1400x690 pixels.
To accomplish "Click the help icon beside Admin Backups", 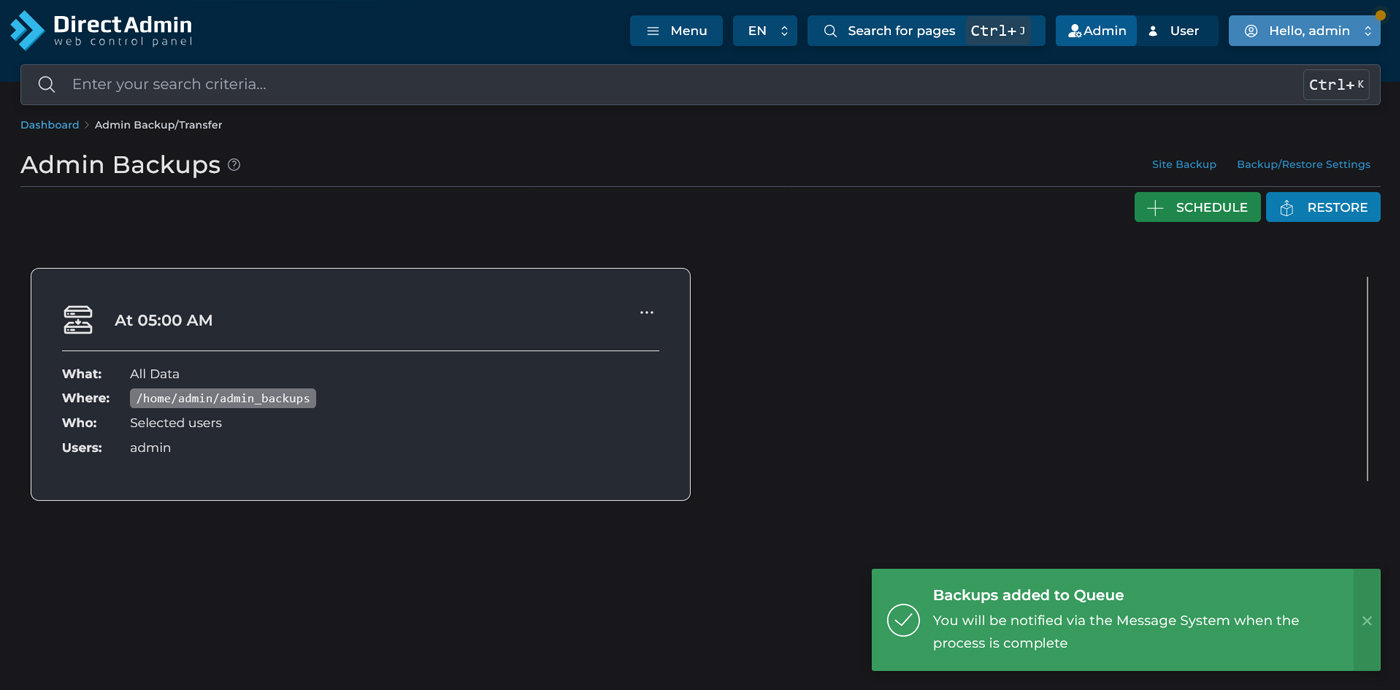I will point(234,165).
